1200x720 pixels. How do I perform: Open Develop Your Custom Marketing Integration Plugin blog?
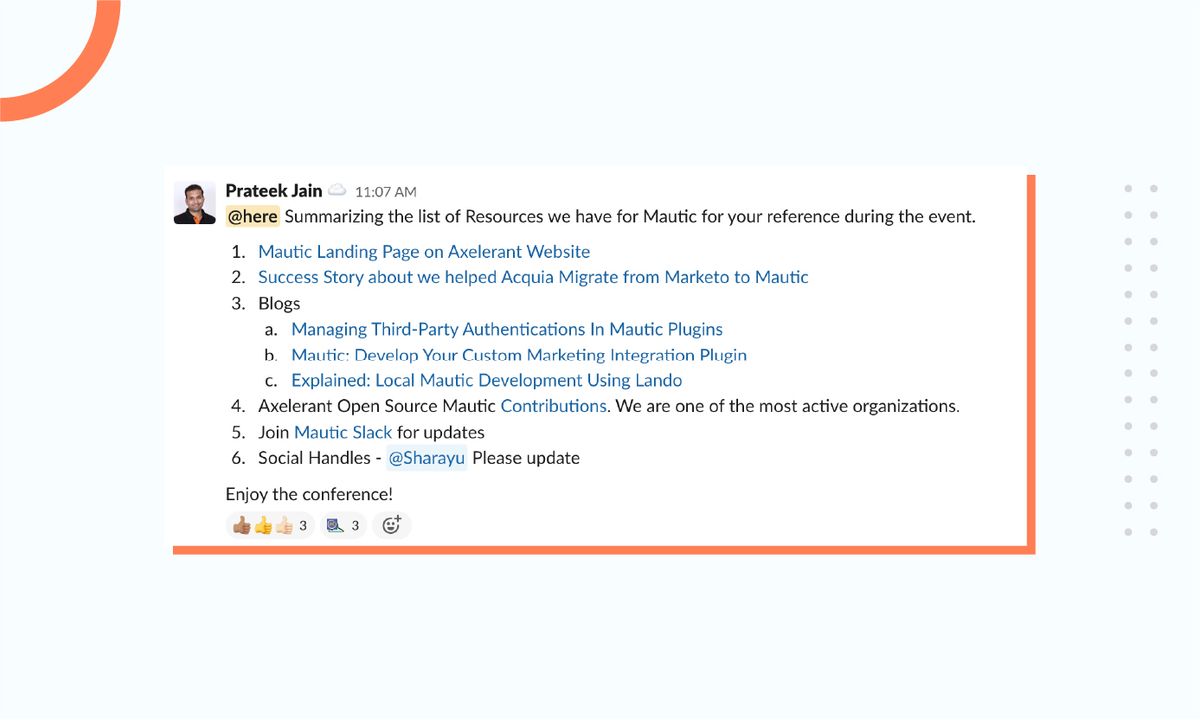(519, 355)
